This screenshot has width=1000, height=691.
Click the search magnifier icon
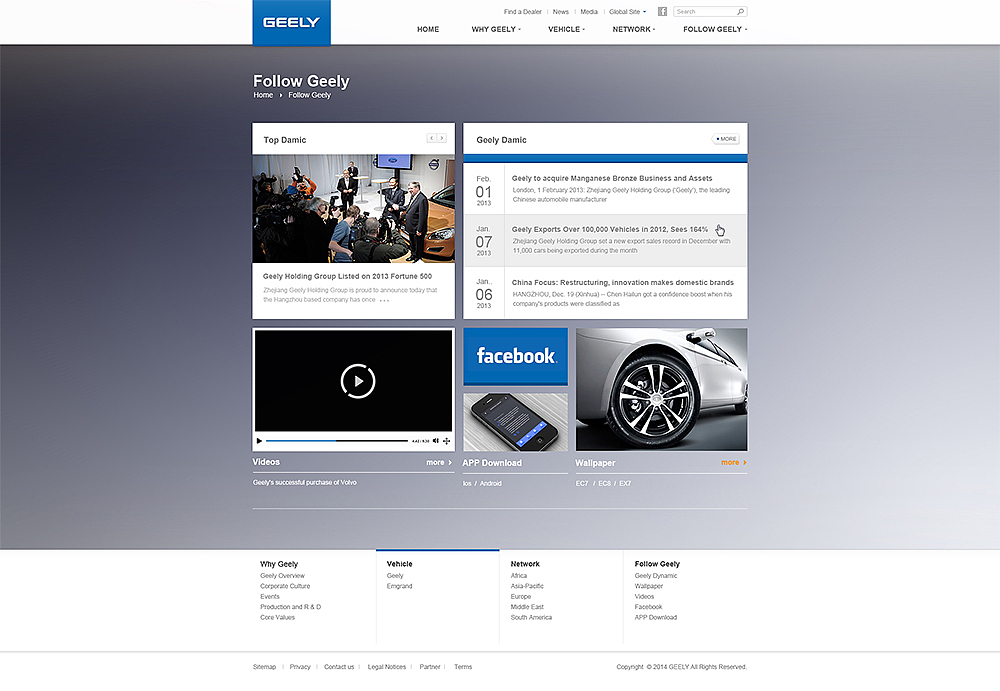point(740,11)
